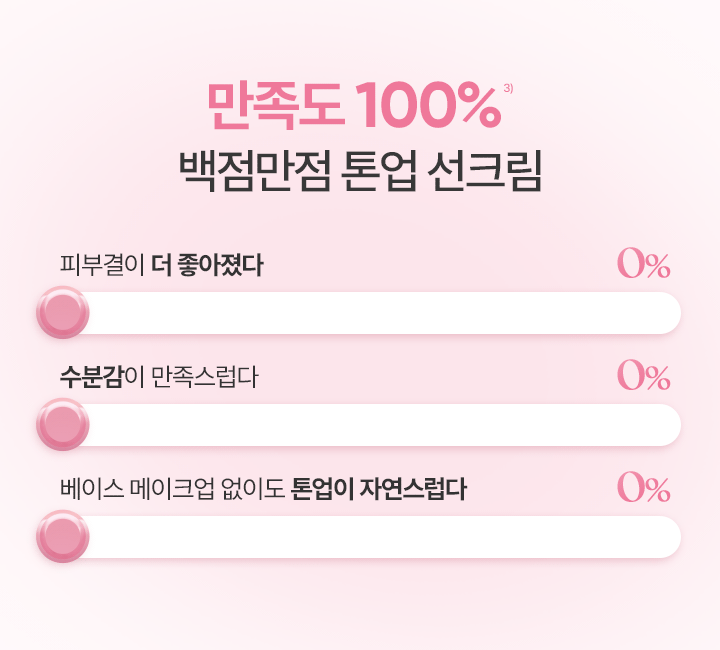This screenshot has width=720, height=650.
Task: Click the right end of the 톤업 slider track
Action: click(666, 537)
